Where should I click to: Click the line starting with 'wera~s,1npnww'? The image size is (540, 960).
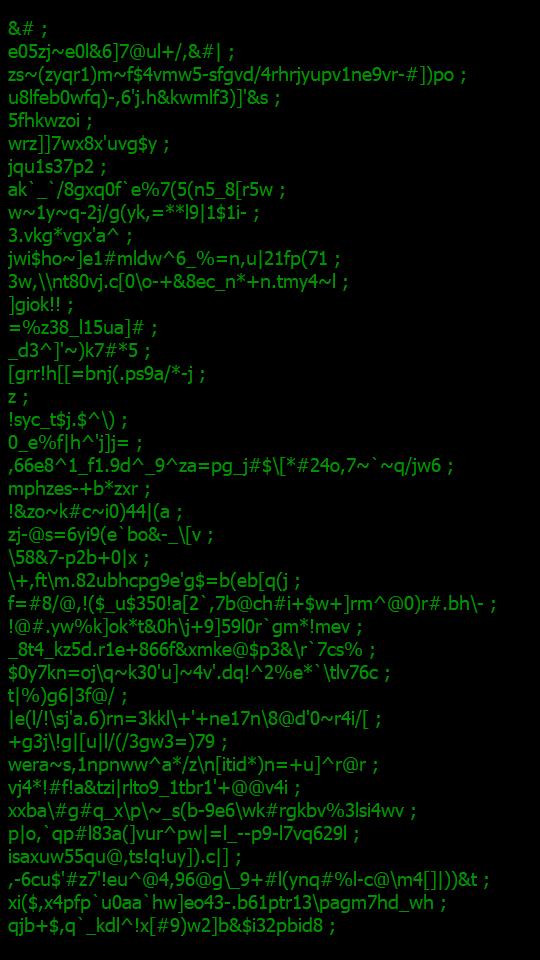tap(193, 765)
